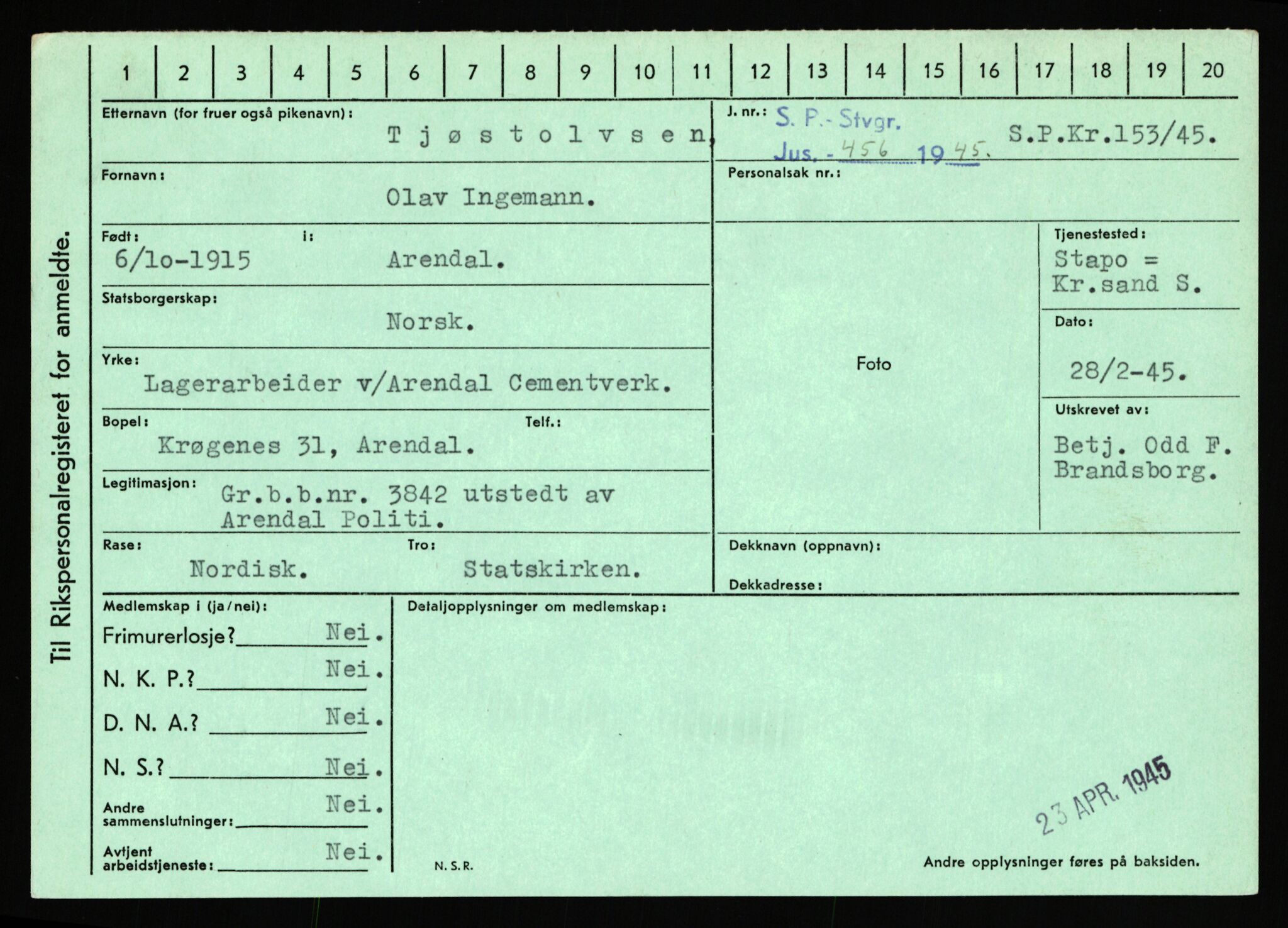Click the name "Brandsborg."
This screenshot has width=1288, height=928.
(1136, 471)
